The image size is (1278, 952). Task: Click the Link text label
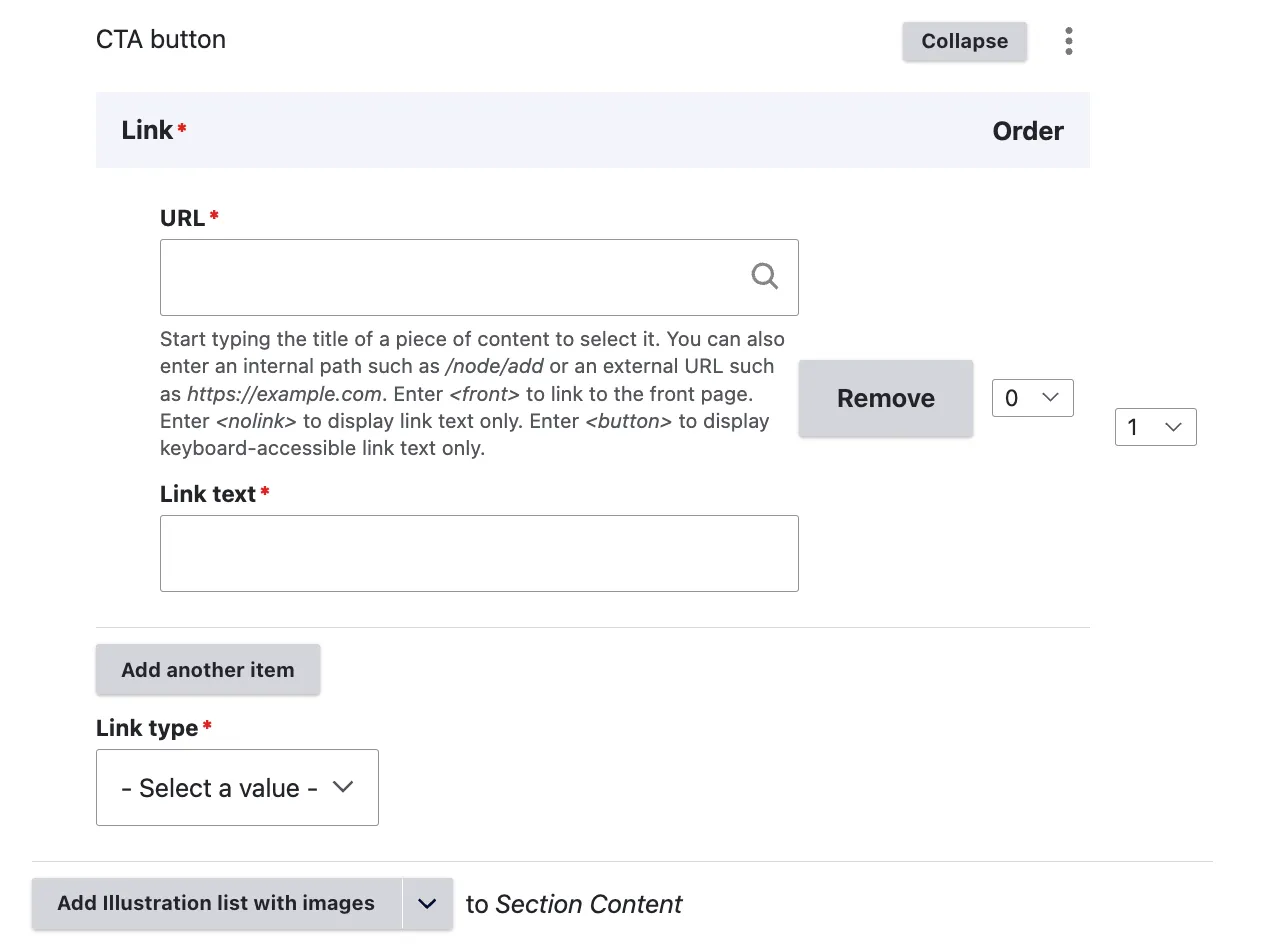pyautogui.click(x=208, y=494)
